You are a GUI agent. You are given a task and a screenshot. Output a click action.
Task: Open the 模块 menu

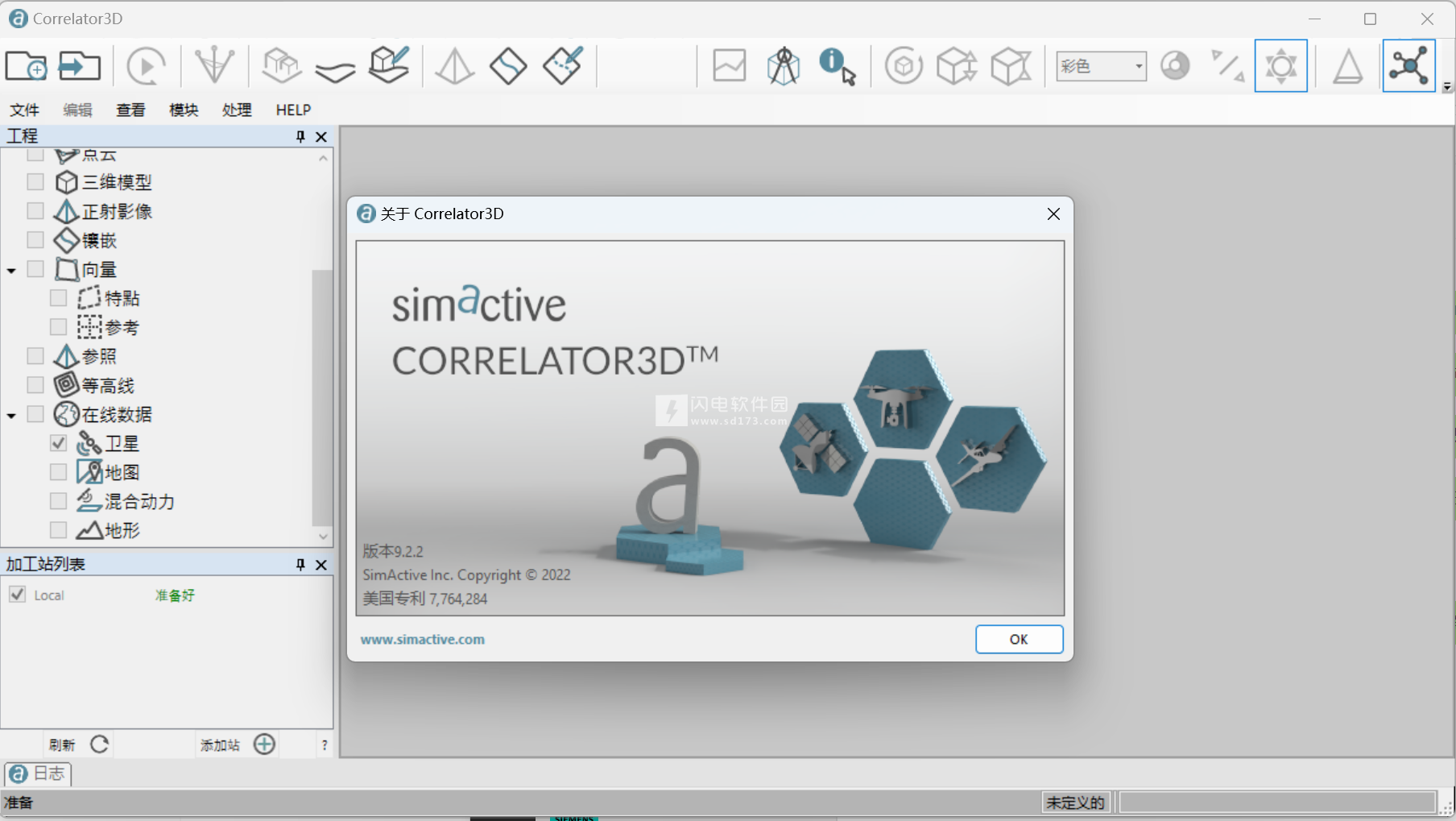click(184, 110)
